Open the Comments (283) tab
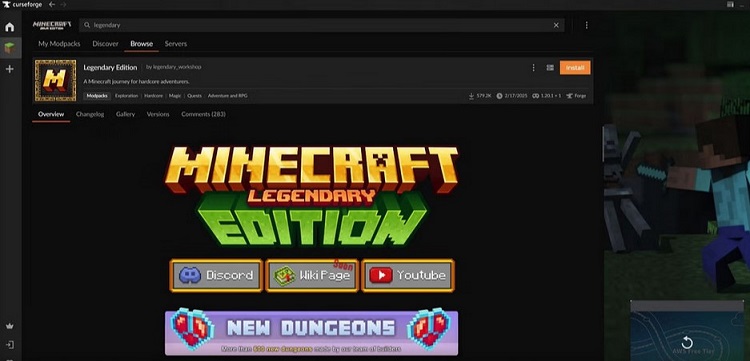This screenshot has height=361, width=750. coord(203,114)
